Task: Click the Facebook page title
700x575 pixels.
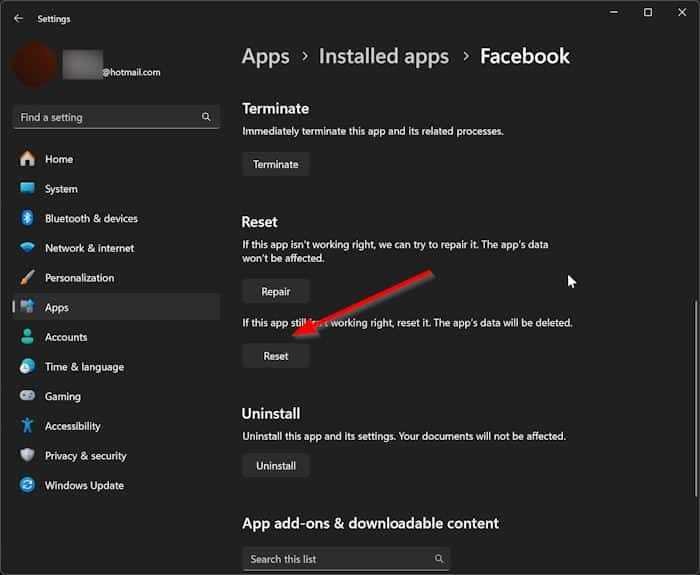Action: [x=525, y=56]
